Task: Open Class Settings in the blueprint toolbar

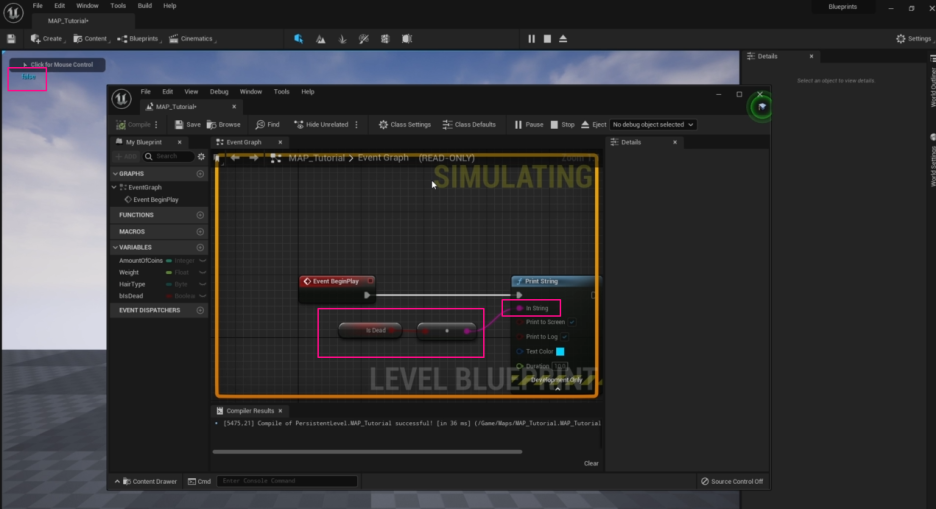Action: pyautogui.click(x=405, y=125)
